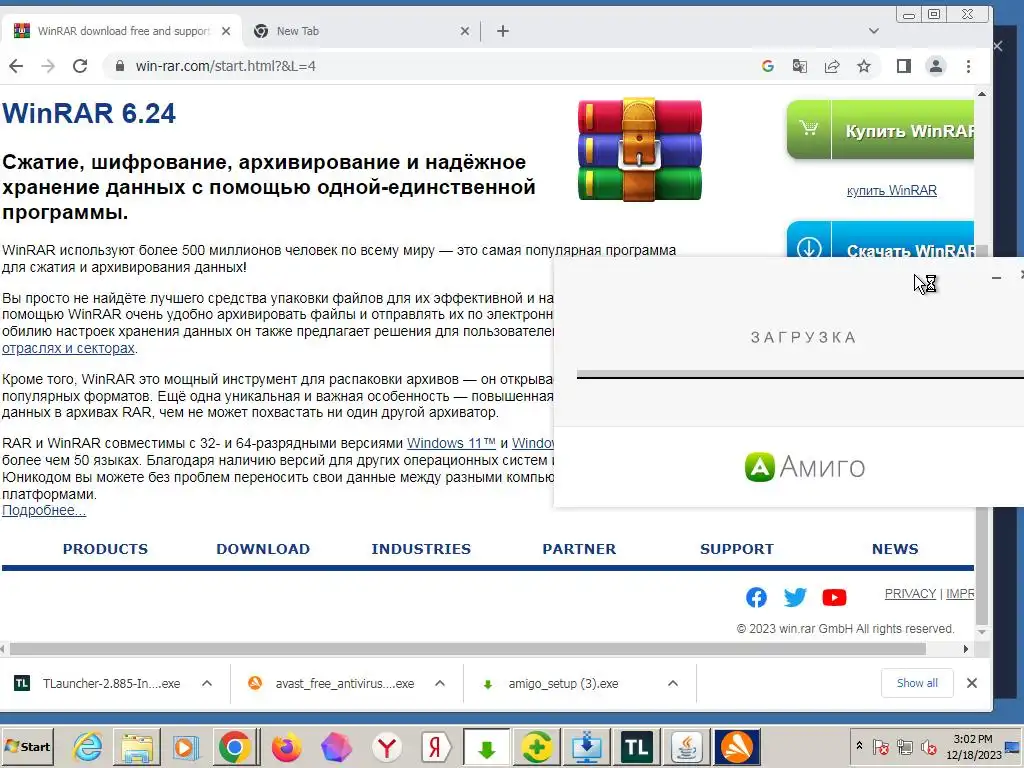Image resolution: width=1024 pixels, height=768 pixels.
Task: Open PRODUCTS menu item
Action: pos(105,549)
